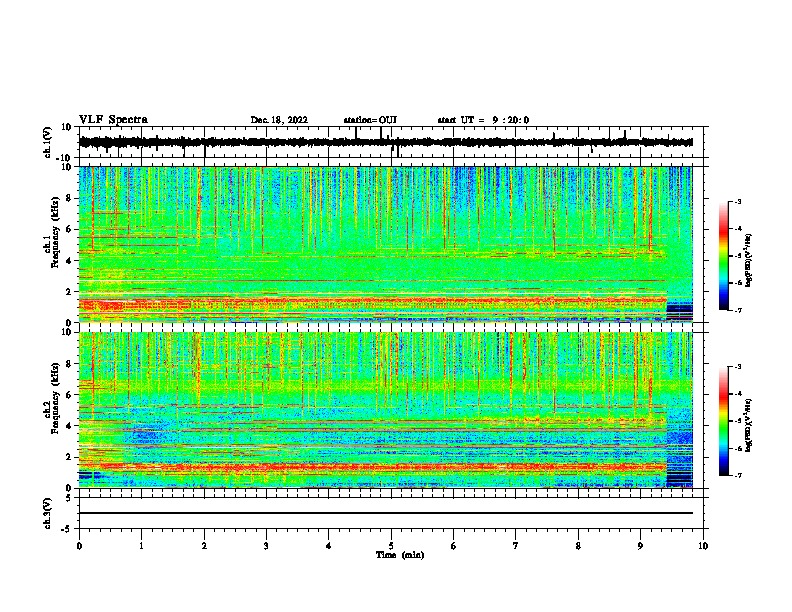Viewport: 792px width, 612px height.
Task: Click the "6" kHz tick on ch.2 frequency axis
Action: coord(70,394)
